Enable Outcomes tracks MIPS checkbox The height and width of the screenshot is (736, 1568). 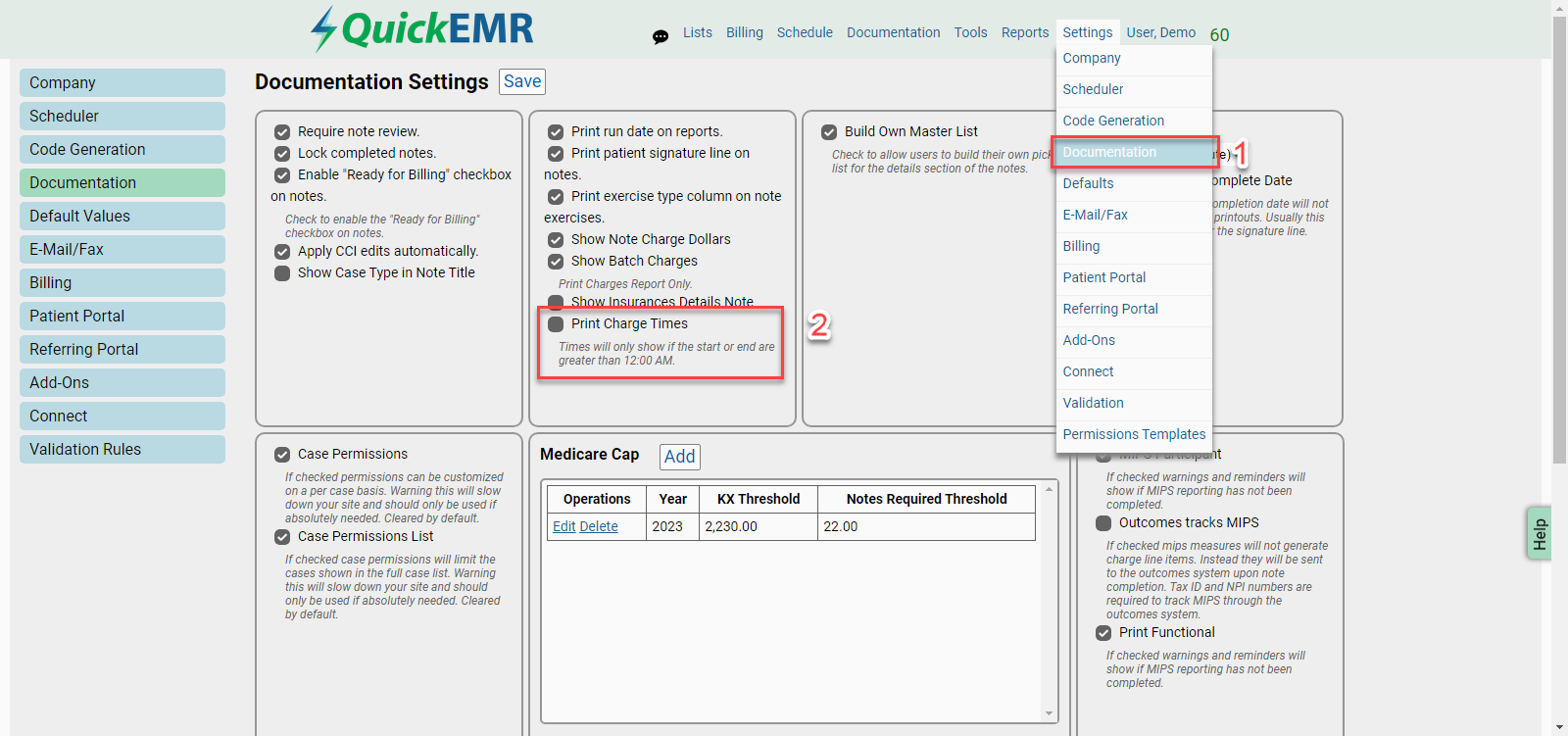click(x=1103, y=523)
